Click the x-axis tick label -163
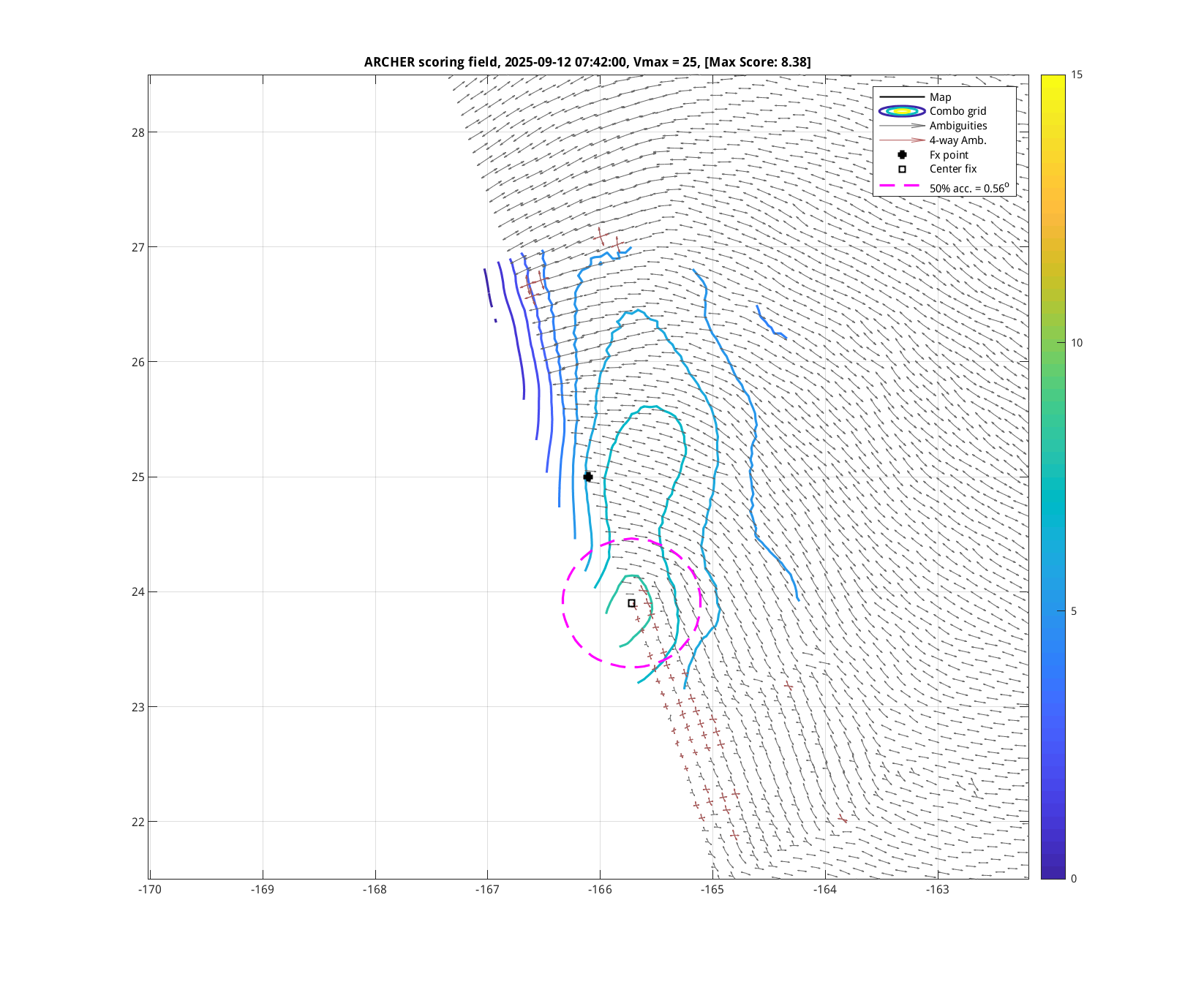This screenshot has height=987, width=1204. point(938,890)
